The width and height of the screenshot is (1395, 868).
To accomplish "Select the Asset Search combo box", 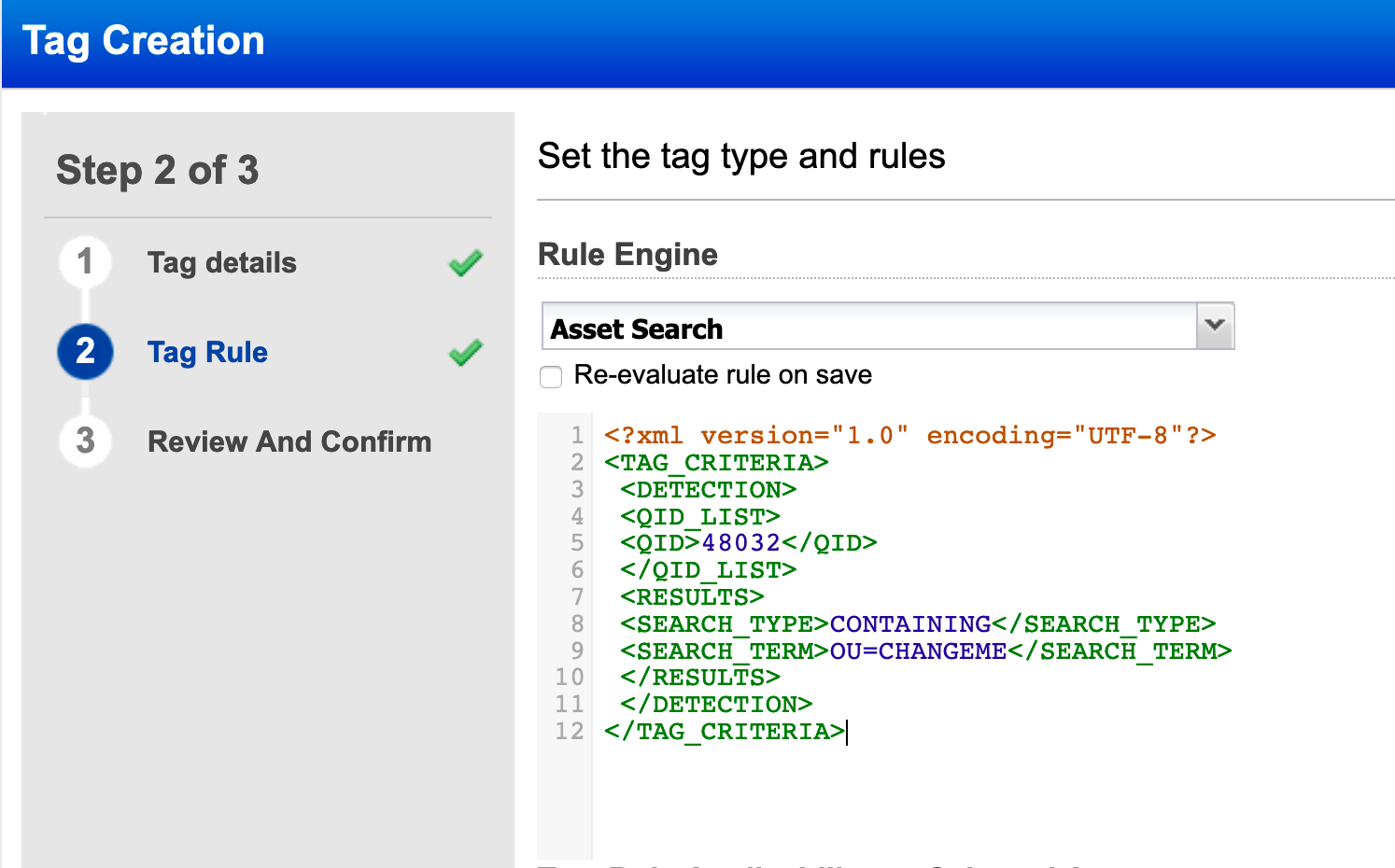I will click(x=840, y=328).
